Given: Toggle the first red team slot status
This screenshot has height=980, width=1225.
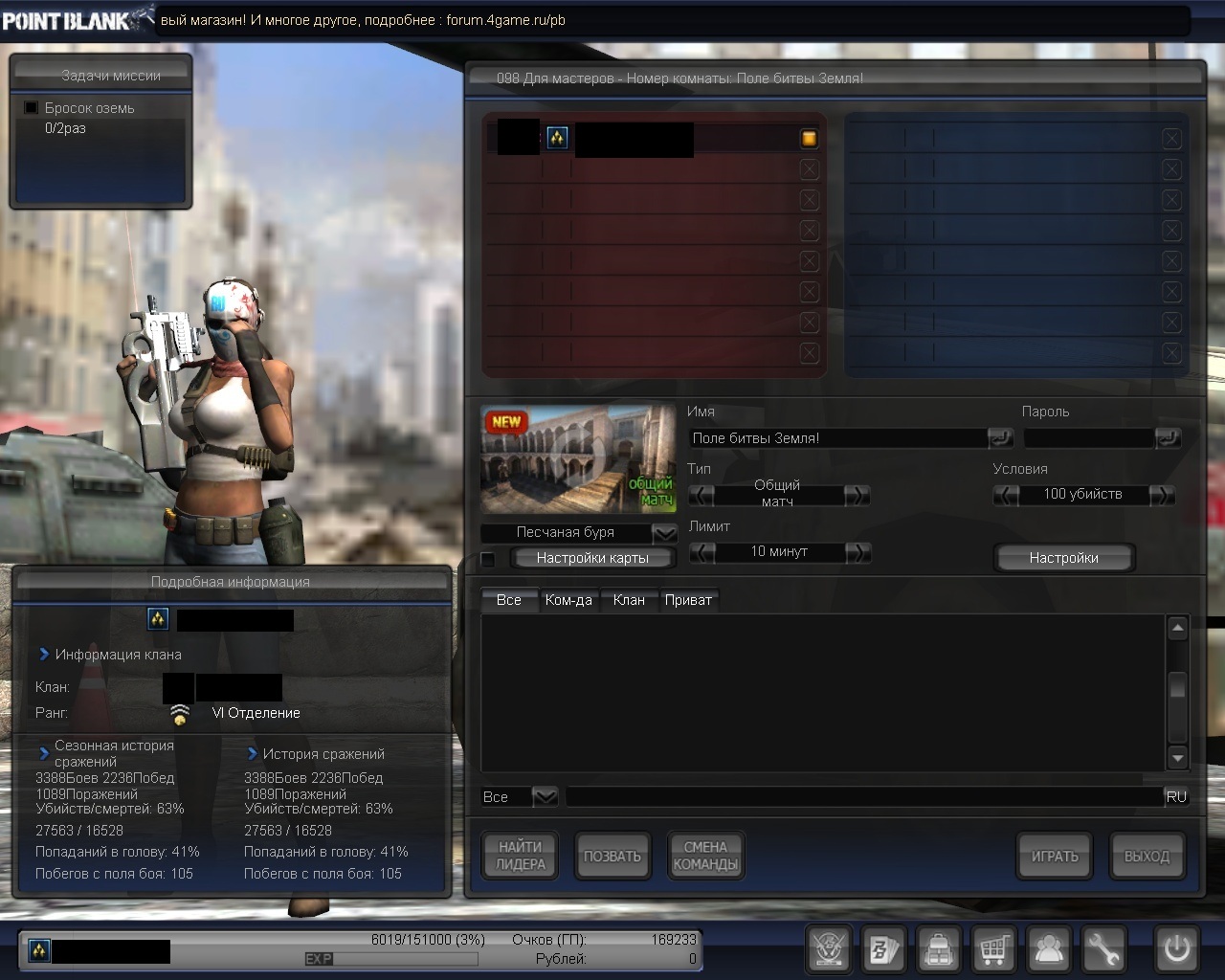Looking at the screenshot, I should point(809,139).
